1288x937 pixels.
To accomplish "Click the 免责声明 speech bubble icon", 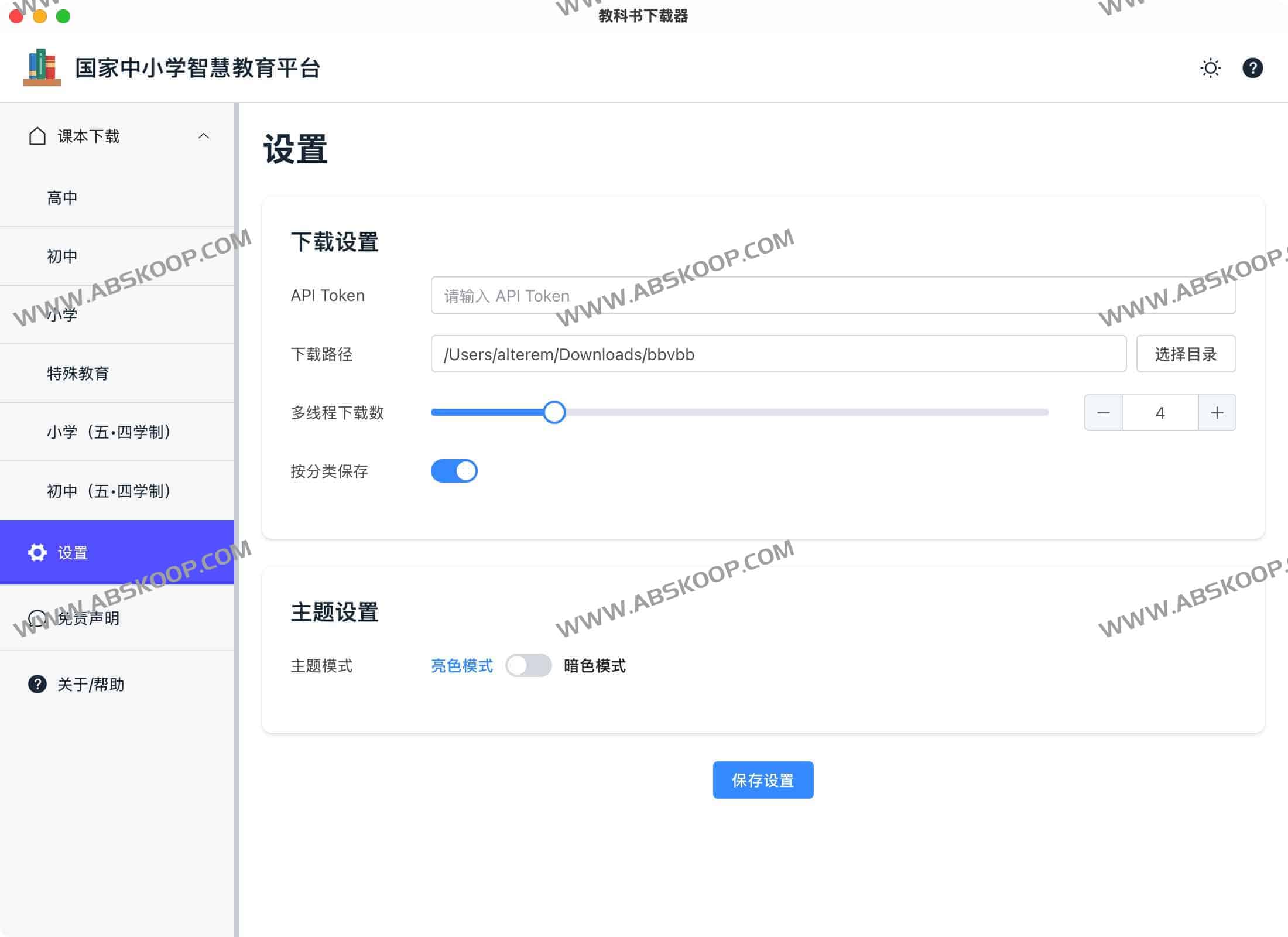I will click(37, 618).
